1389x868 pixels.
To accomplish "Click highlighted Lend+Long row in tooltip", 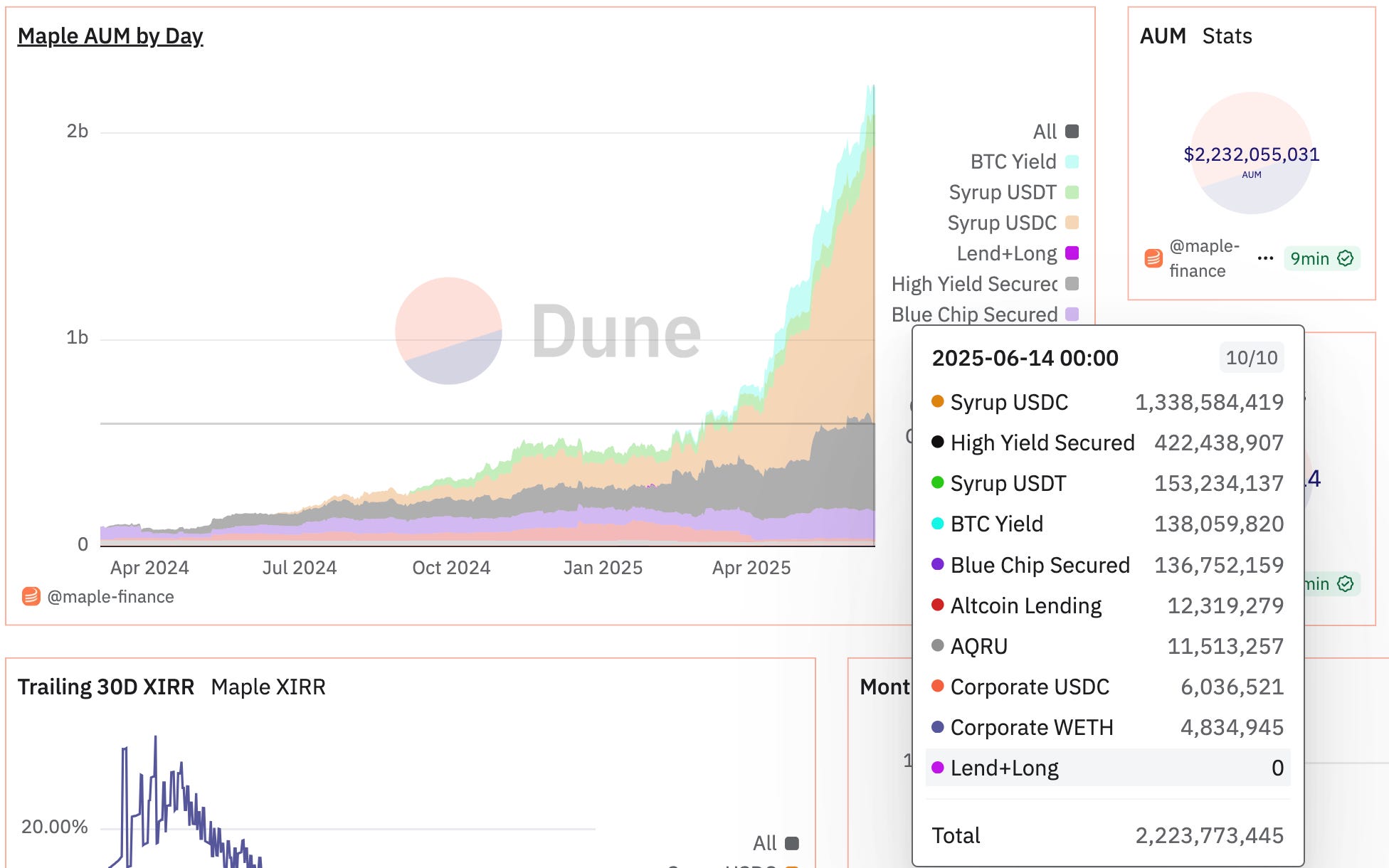I will pos(1107,768).
